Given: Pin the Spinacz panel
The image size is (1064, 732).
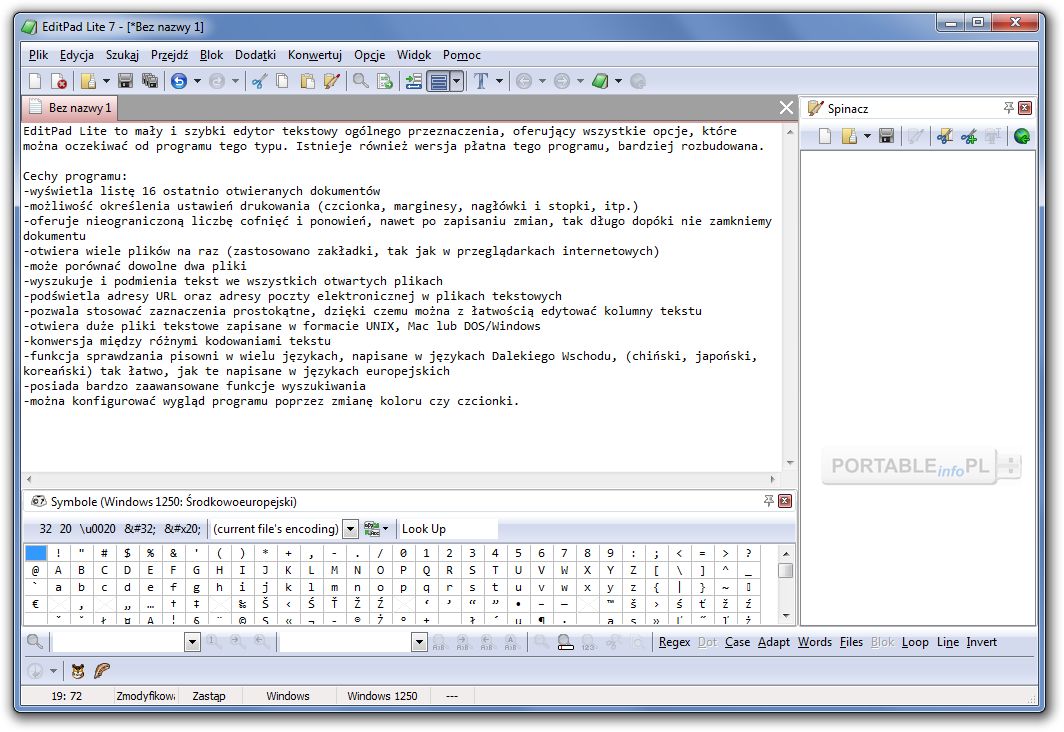Looking at the screenshot, I should (x=1008, y=108).
